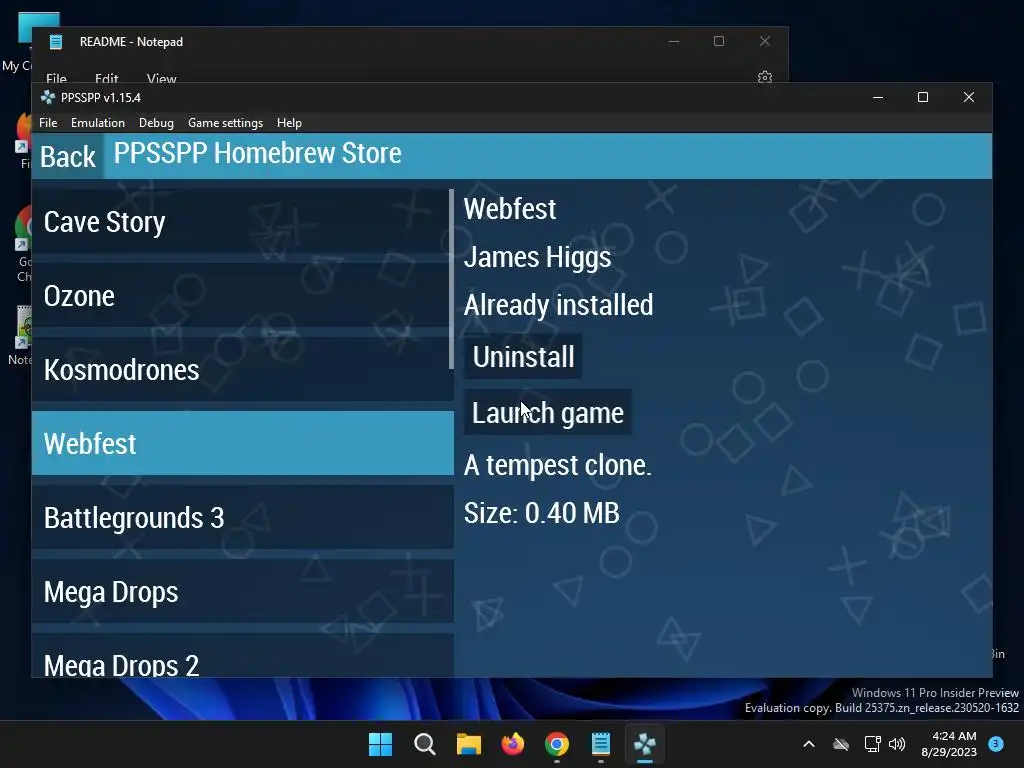Select Kosmodrones in the store list
This screenshot has height=768, width=1024.
(x=242, y=370)
